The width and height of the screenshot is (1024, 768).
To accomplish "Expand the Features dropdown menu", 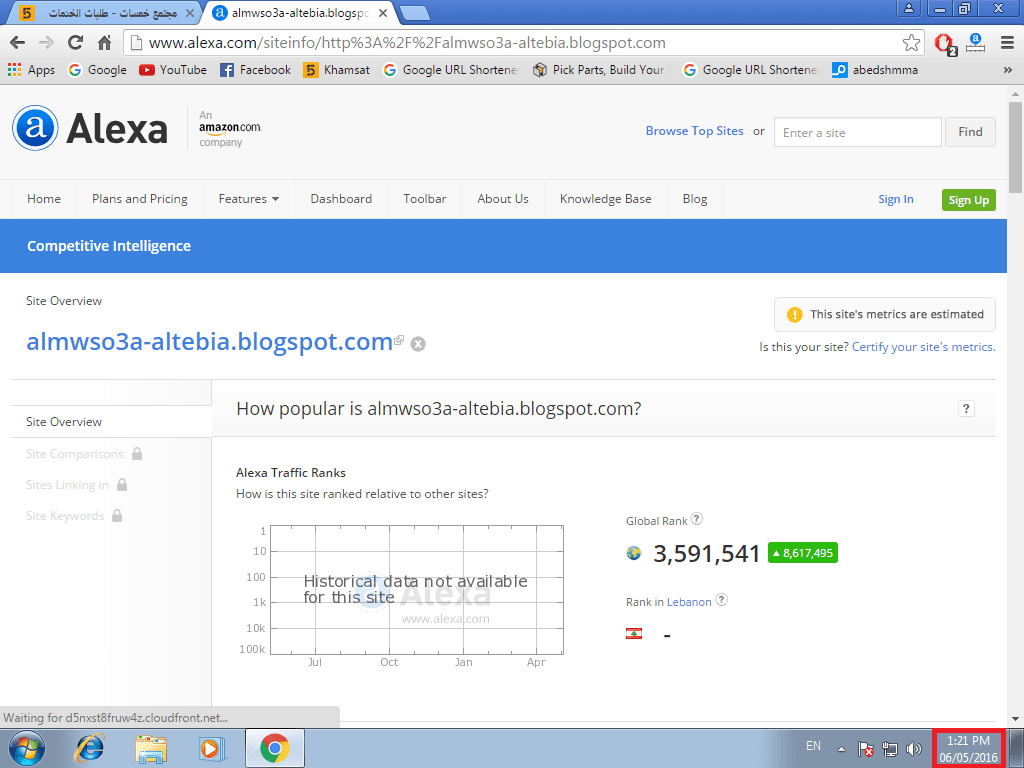I will coord(249,199).
